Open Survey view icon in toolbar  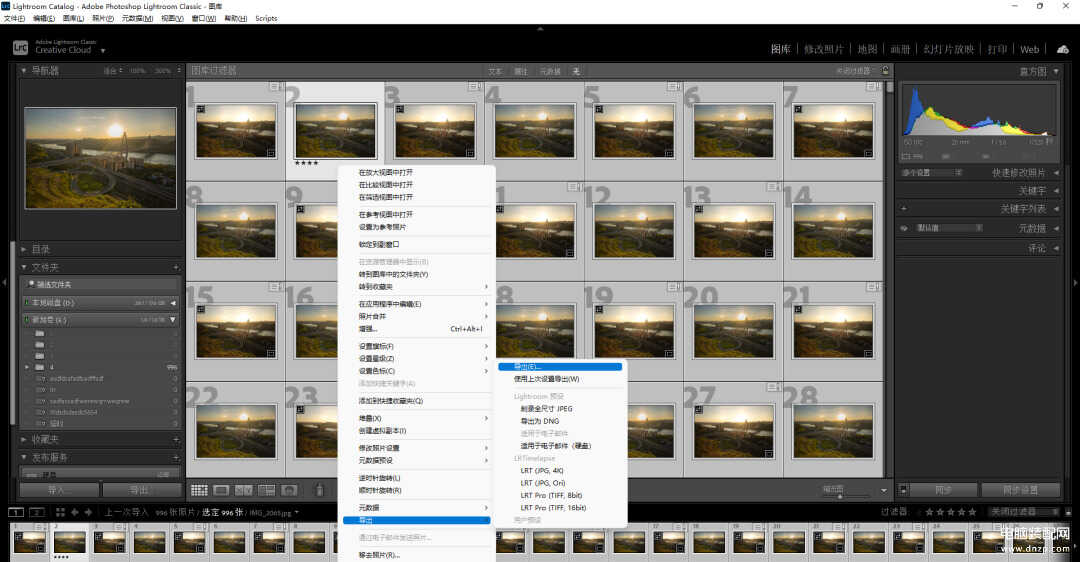[267, 490]
